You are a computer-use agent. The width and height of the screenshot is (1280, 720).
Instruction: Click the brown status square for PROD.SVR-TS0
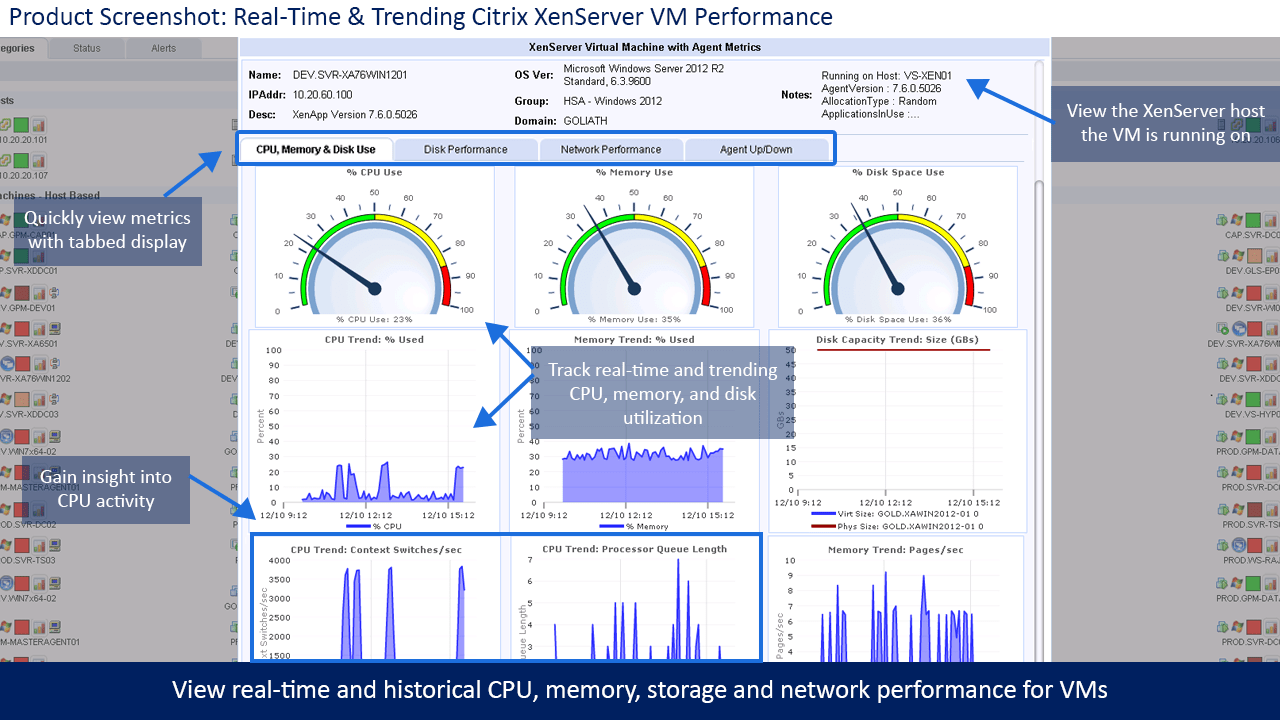(1254, 510)
